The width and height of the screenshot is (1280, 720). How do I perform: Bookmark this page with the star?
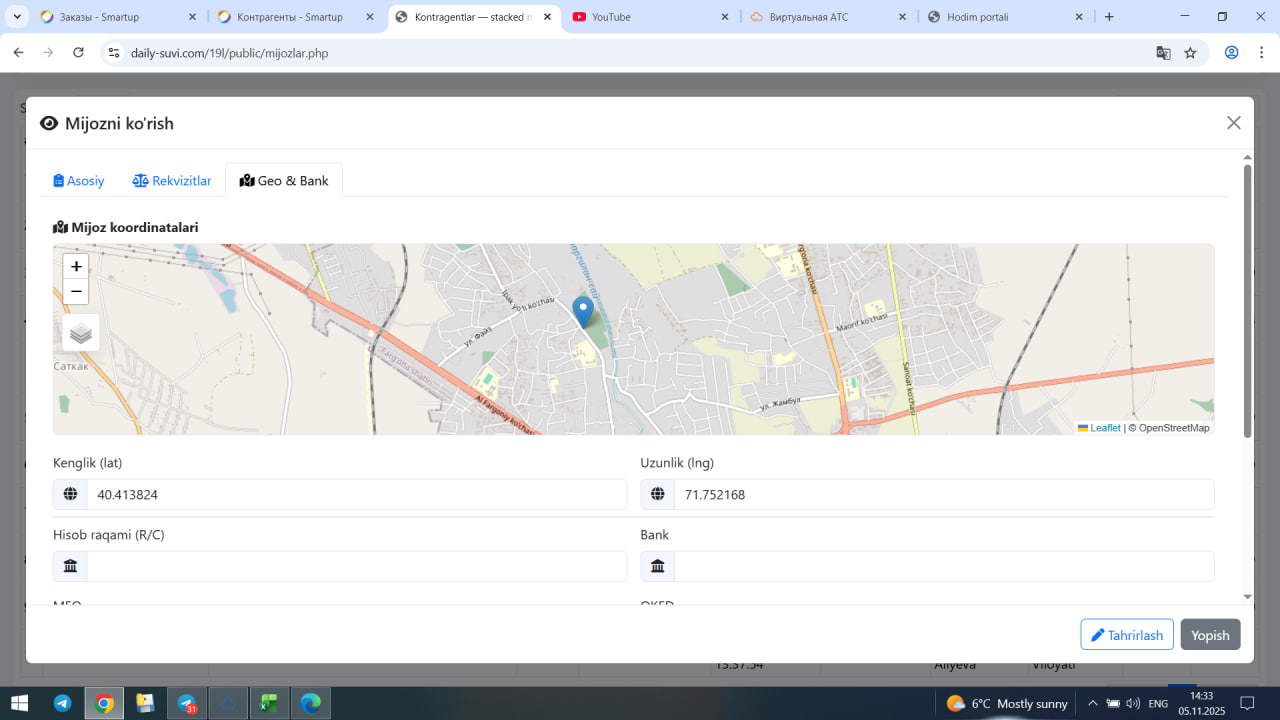point(1190,53)
